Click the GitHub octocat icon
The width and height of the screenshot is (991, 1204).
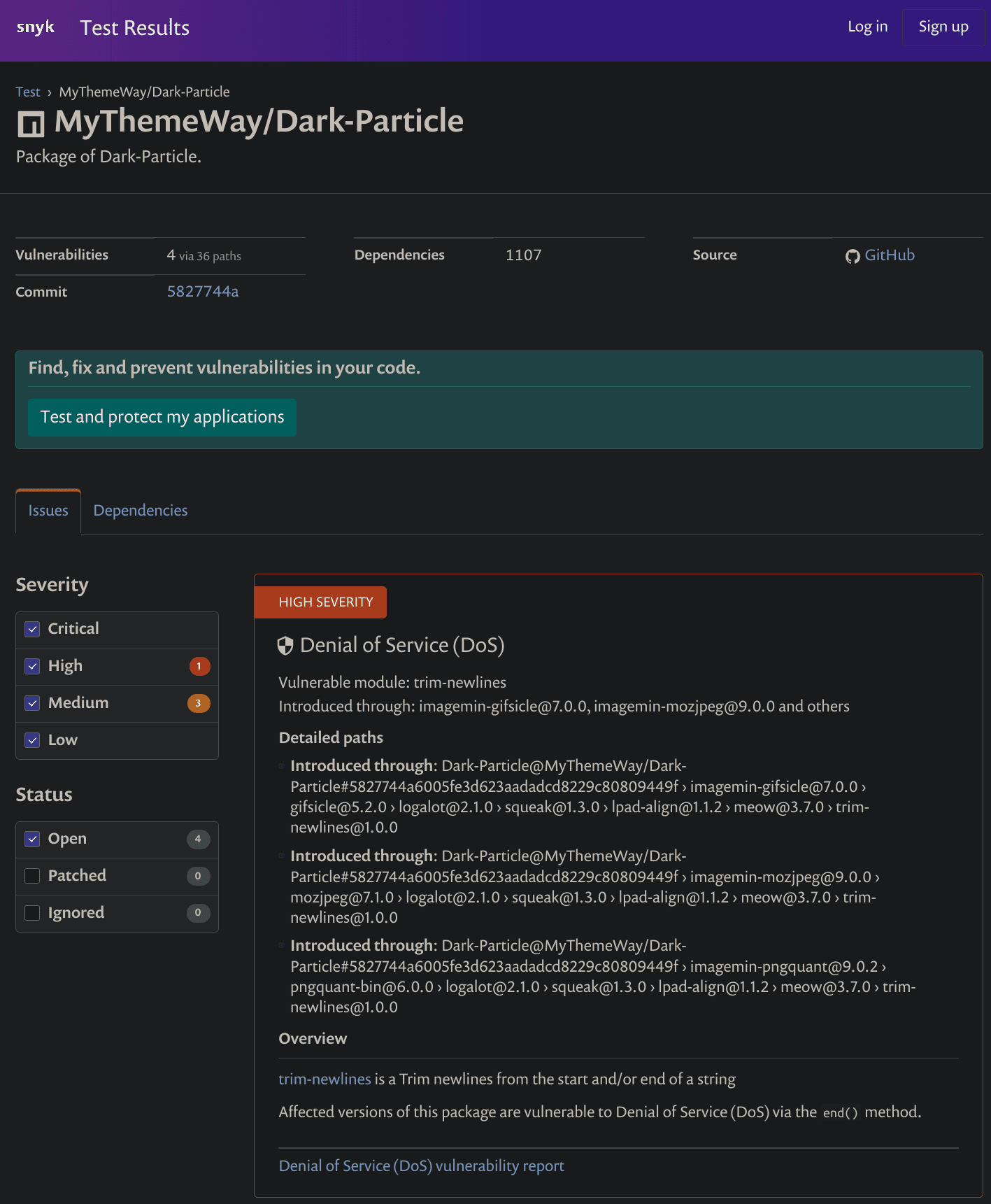[853, 256]
